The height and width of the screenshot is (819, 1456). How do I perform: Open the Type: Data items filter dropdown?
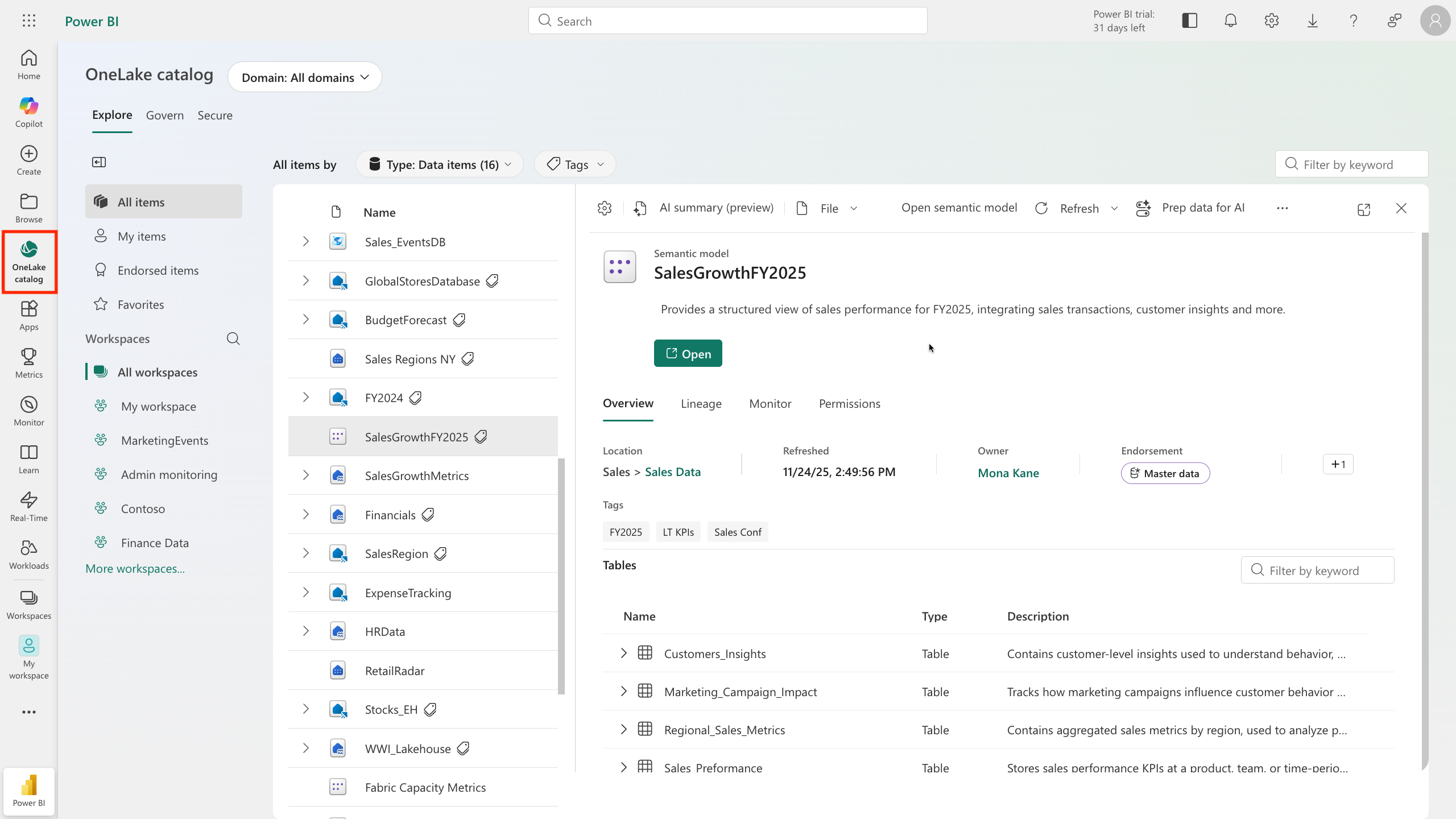pos(440,164)
